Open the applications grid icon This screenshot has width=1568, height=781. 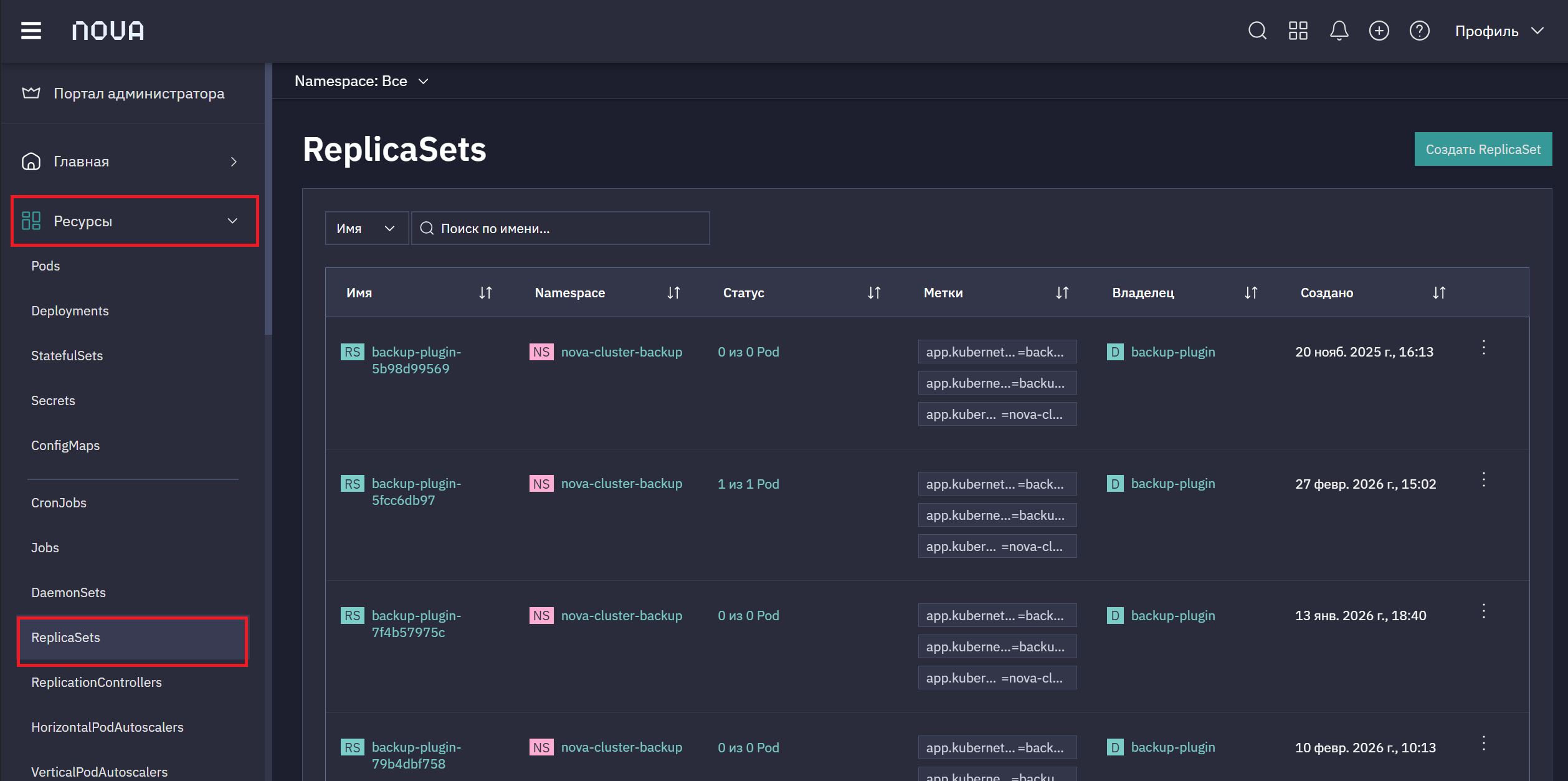1298,31
